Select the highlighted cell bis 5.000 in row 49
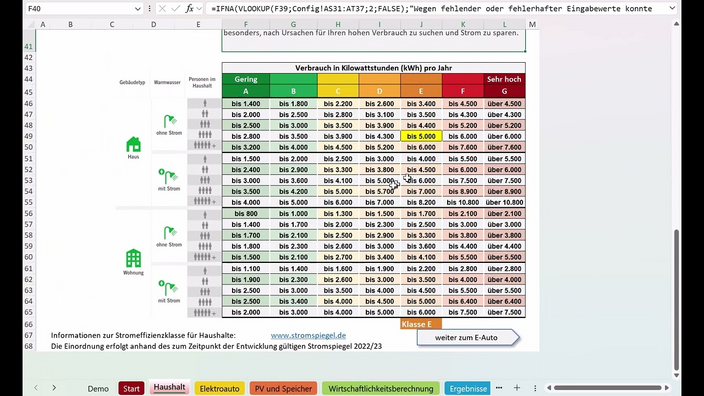 pos(421,136)
